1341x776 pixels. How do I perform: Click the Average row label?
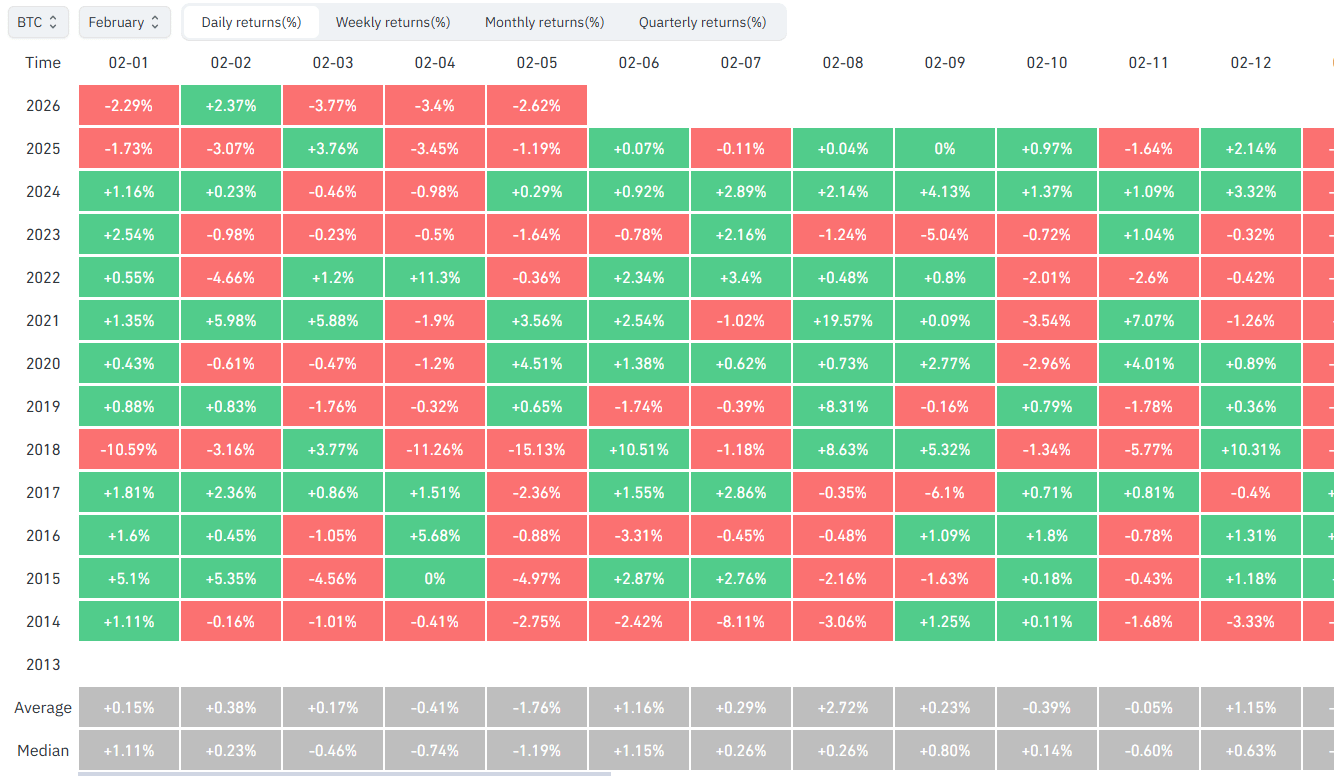tap(43, 708)
